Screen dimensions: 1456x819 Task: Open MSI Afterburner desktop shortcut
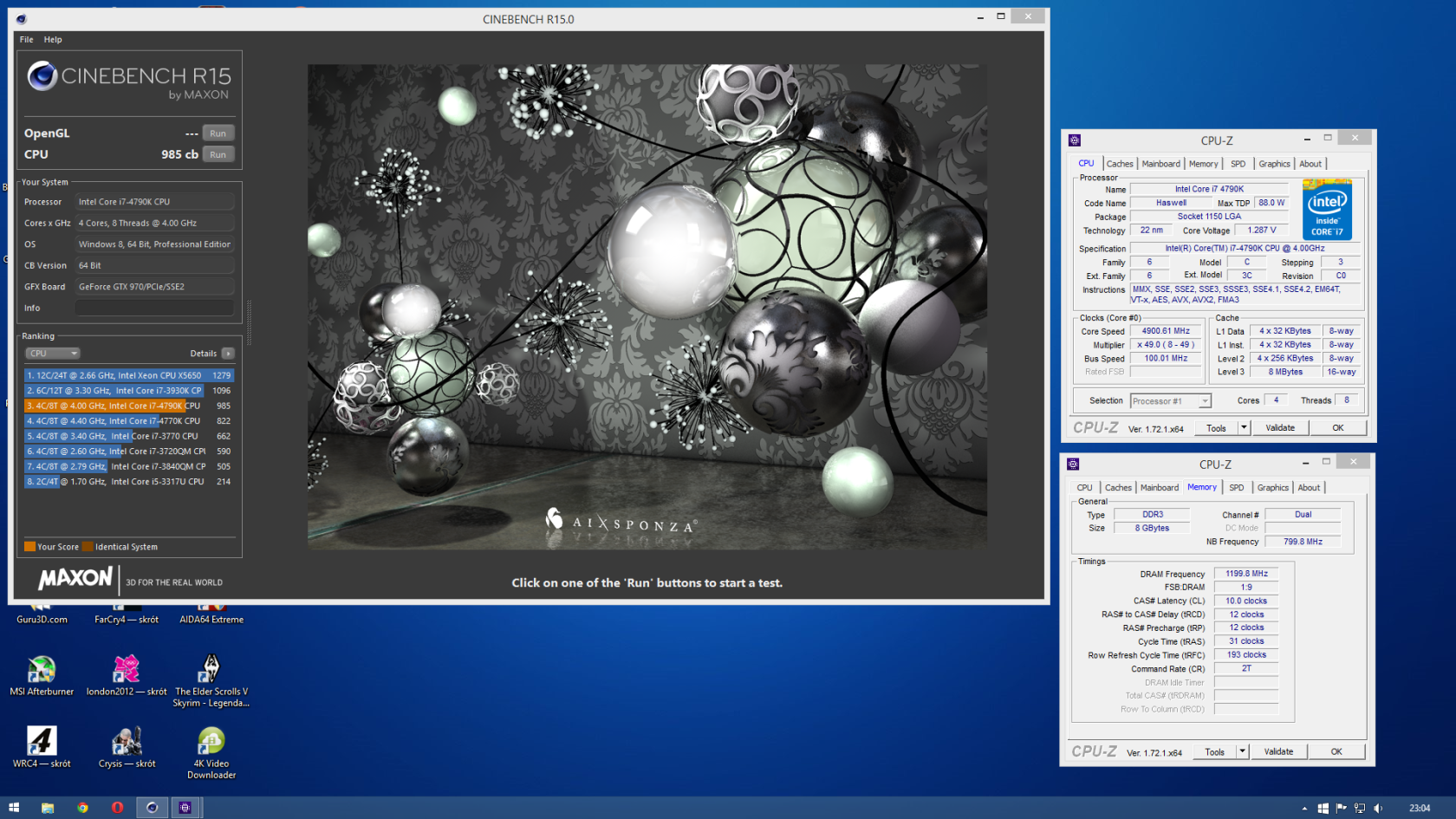(x=42, y=676)
